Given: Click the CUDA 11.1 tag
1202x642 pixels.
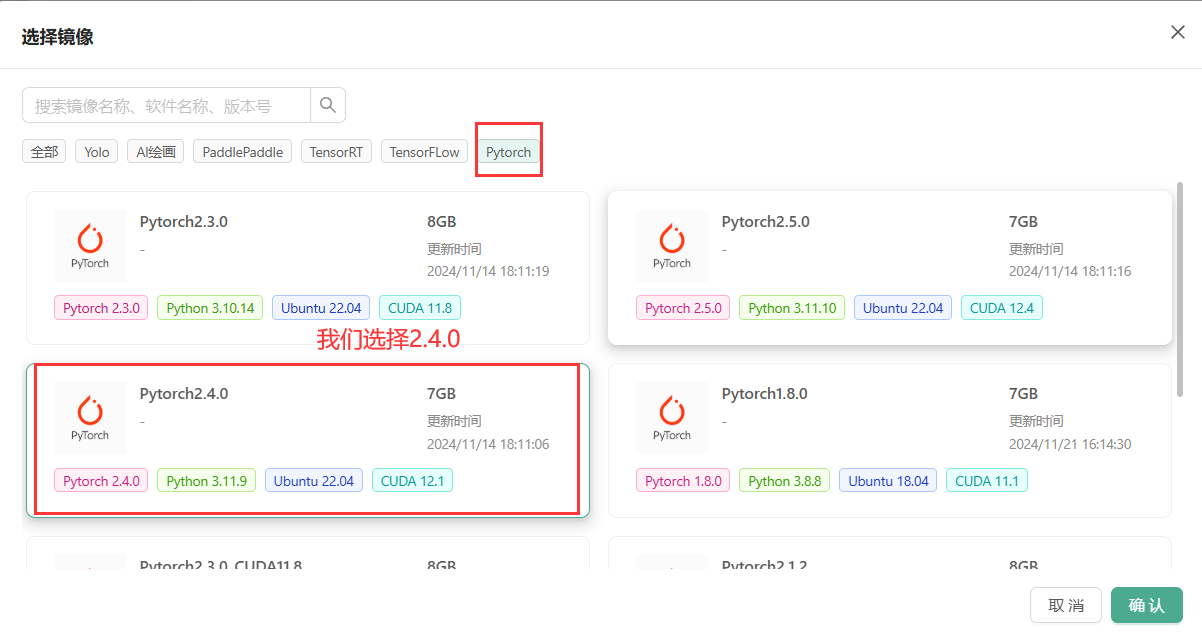Looking at the screenshot, I should pyautogui.click(x=987, y=481).
